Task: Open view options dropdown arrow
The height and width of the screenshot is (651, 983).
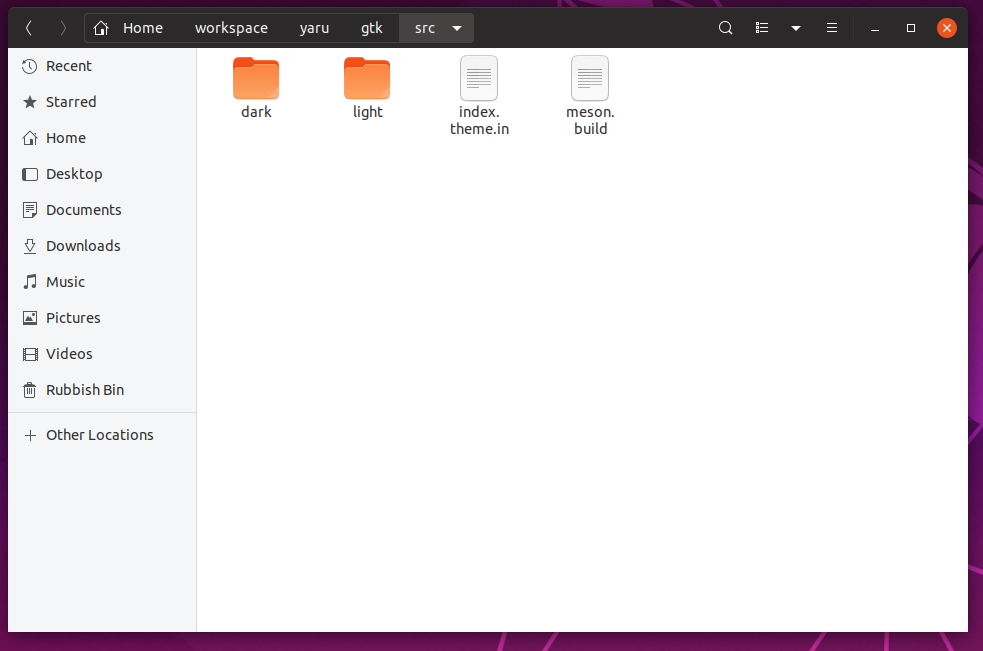Action: [x=796, y=28]
